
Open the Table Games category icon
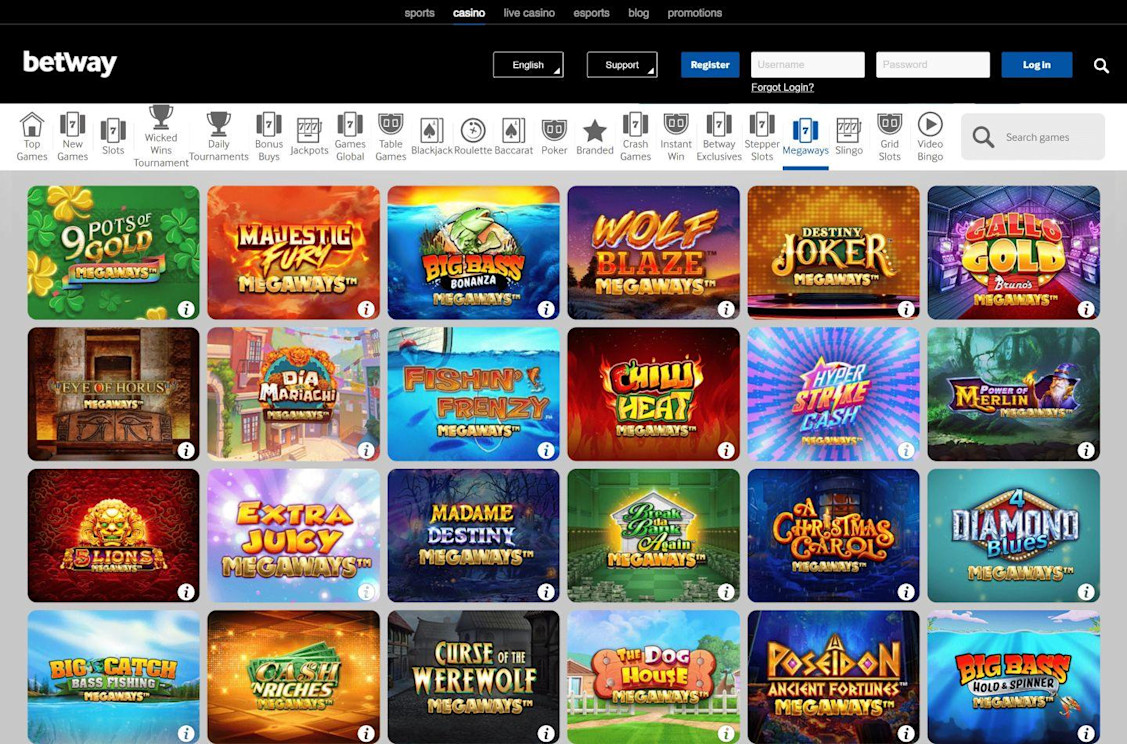click(390, 124)
